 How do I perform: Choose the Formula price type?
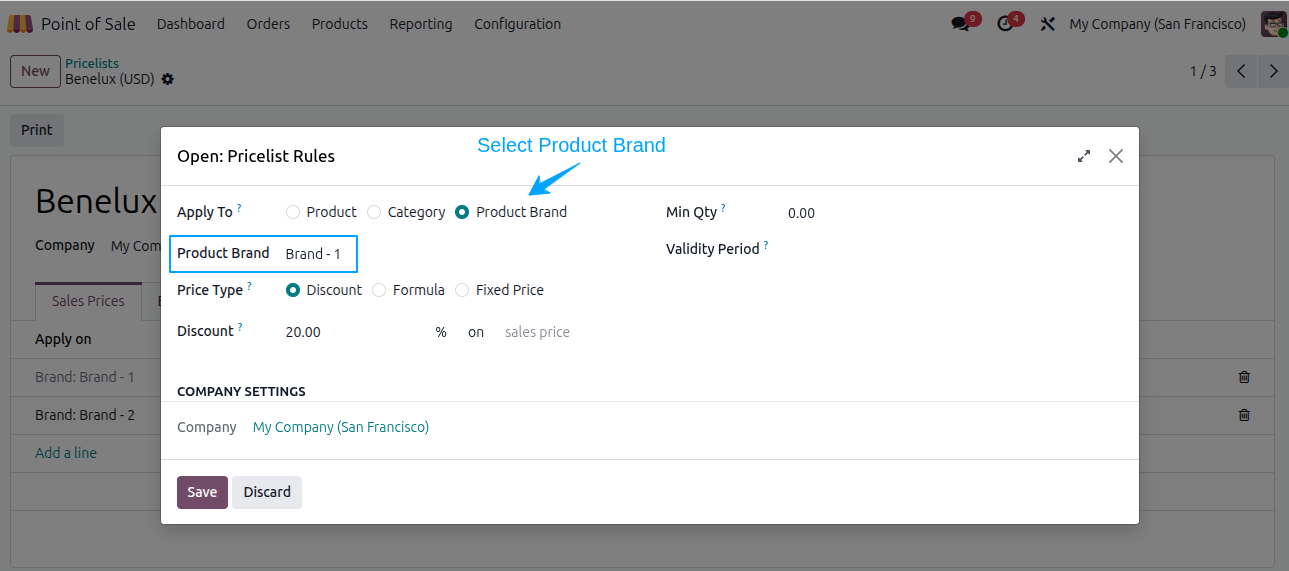379,290
